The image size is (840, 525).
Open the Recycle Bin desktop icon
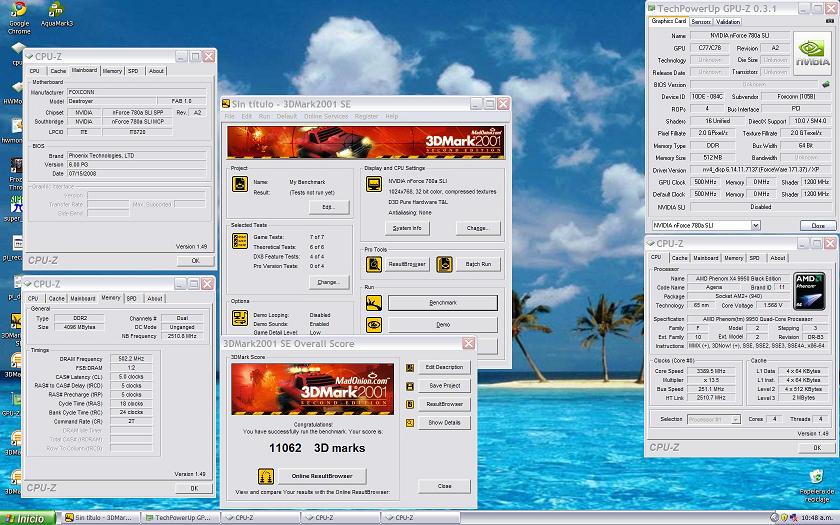tap(816, 485)
